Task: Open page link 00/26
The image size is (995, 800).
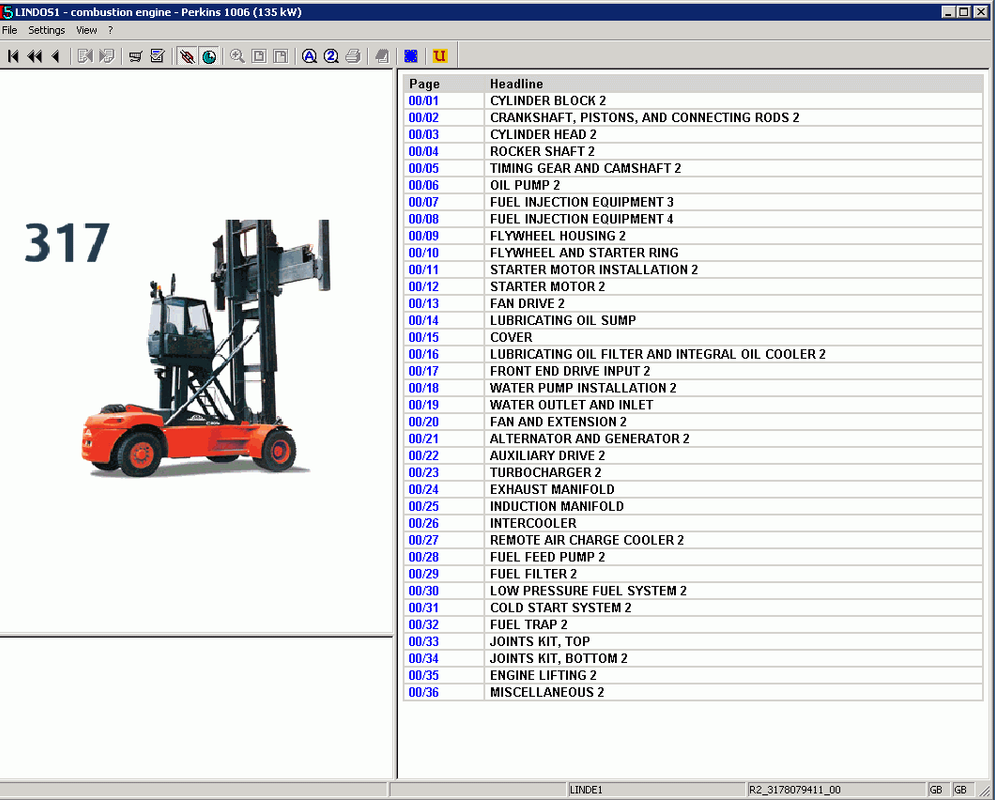Action: [x=423, y=523]
